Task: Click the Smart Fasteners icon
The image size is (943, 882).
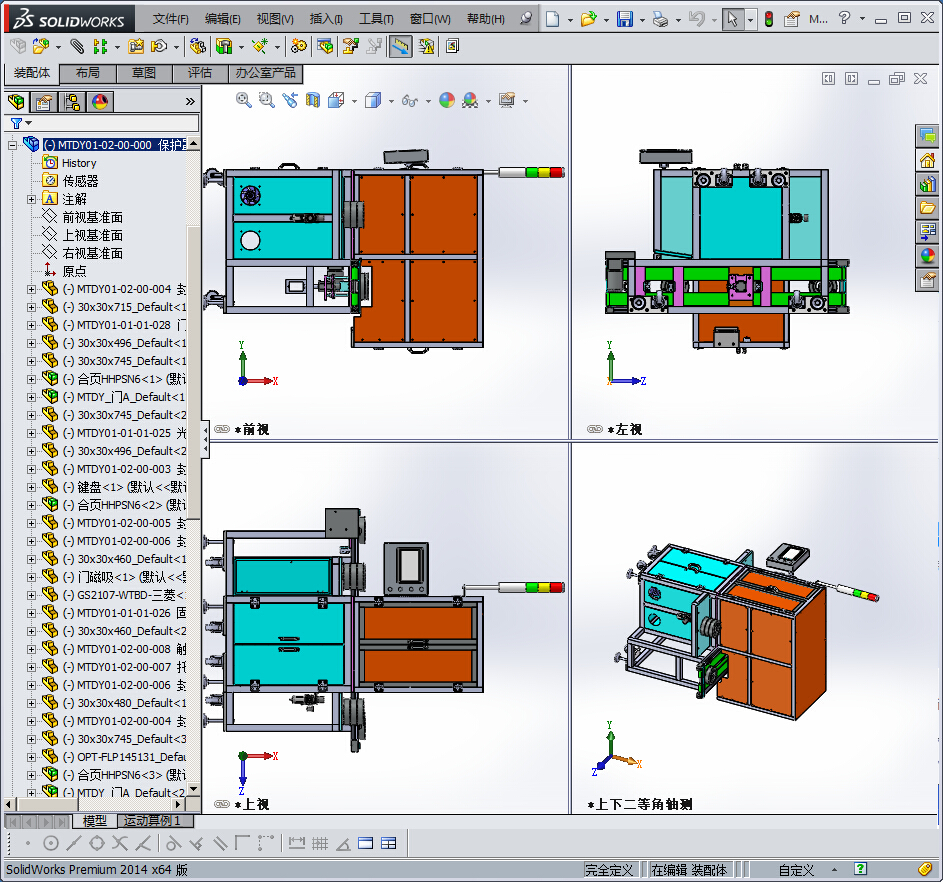Action: coord(137,46)
